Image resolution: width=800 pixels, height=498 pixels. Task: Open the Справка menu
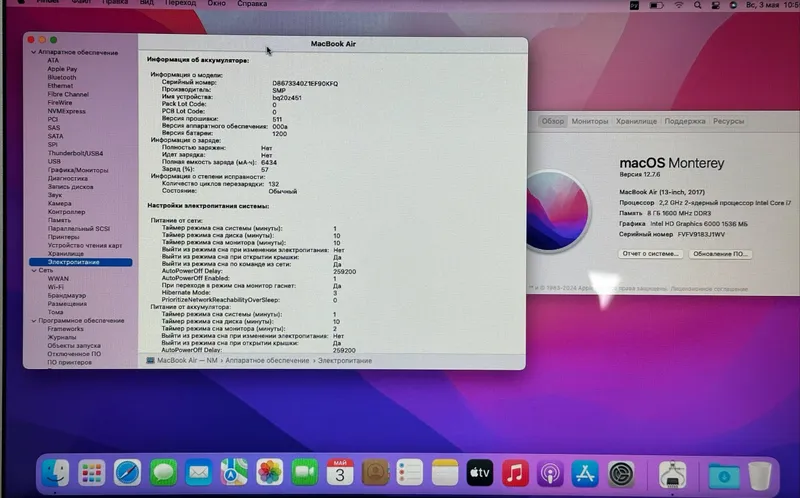252,4
